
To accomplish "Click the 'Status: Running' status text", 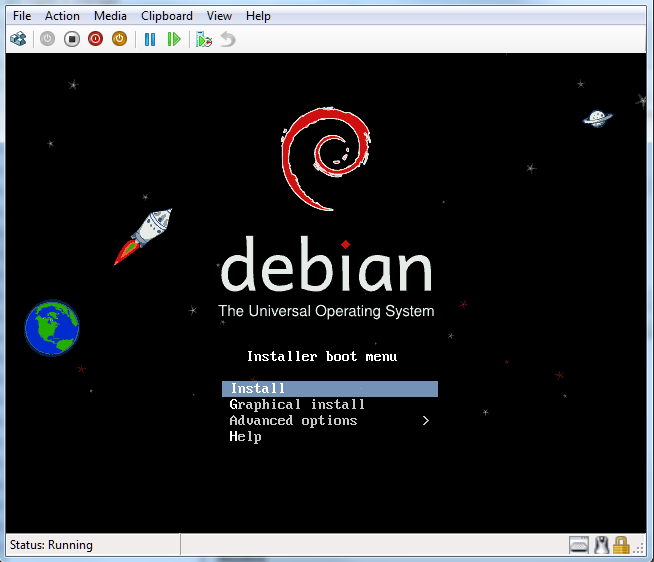I will pos(51,545).
